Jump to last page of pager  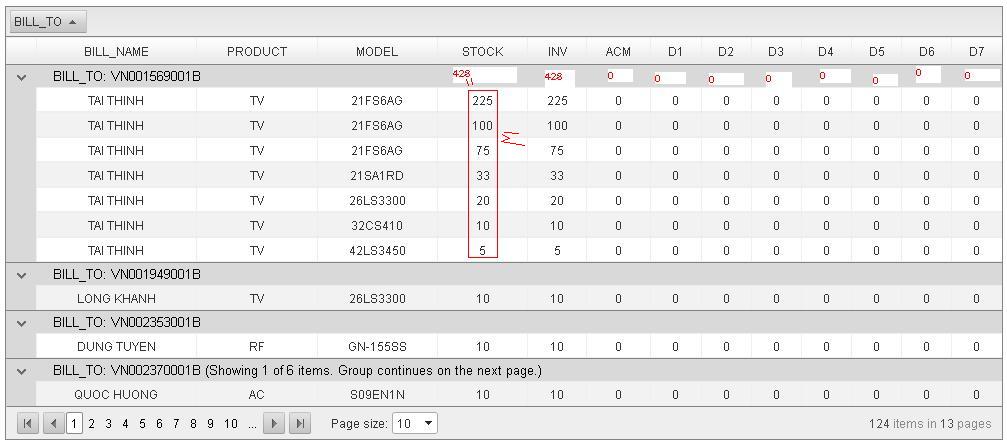coord(299,424)
